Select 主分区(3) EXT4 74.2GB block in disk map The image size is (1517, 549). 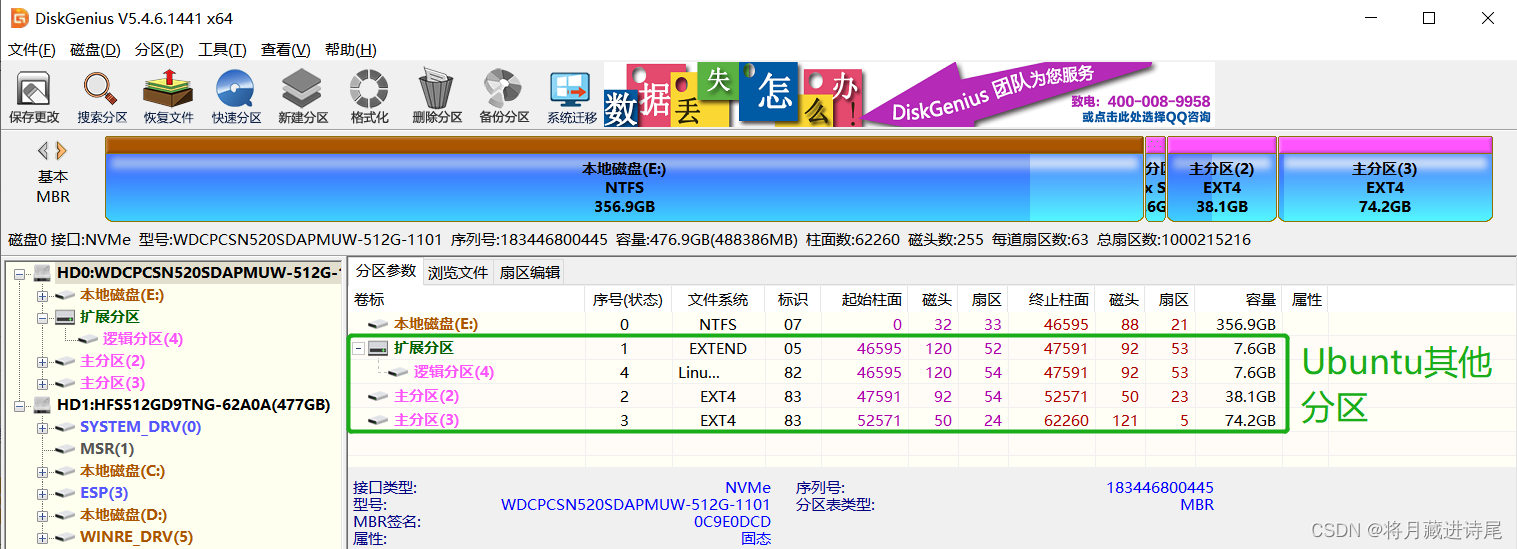(x=1385, y=179)
